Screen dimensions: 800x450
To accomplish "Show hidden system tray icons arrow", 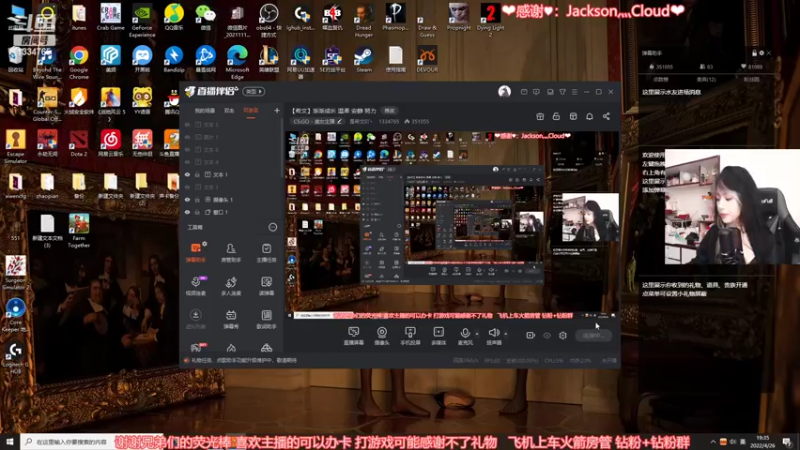I will [713, 441].
